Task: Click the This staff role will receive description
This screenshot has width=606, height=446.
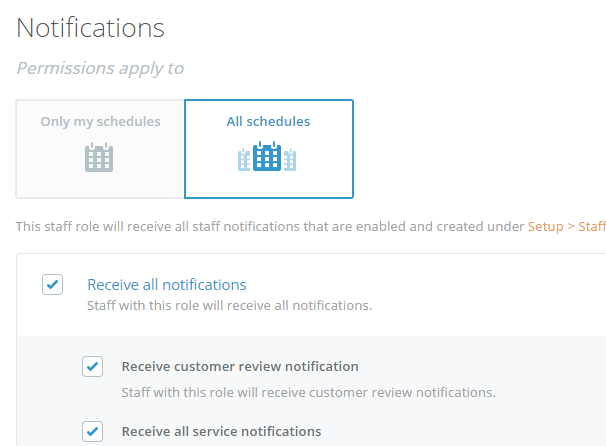Action: click(270, 226)
